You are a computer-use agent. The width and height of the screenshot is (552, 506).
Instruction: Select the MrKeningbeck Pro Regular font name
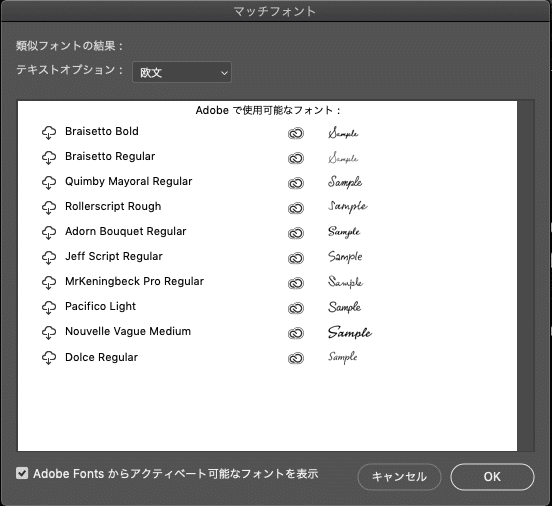pyautogui.click(x=134, y=282)
